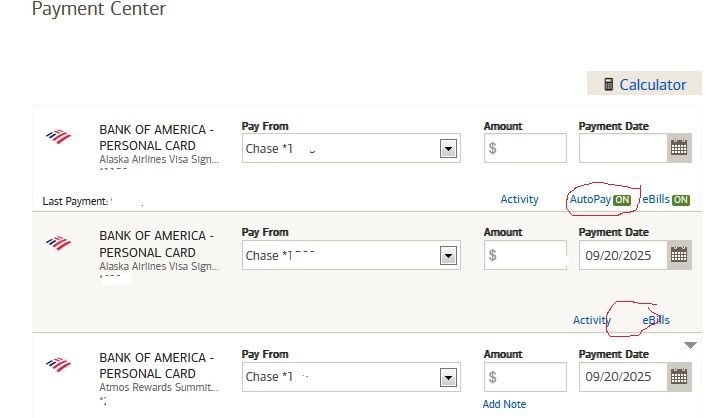Toggle eBills ON badge for first card
712x418 pixels.
[x=680, y=200]
